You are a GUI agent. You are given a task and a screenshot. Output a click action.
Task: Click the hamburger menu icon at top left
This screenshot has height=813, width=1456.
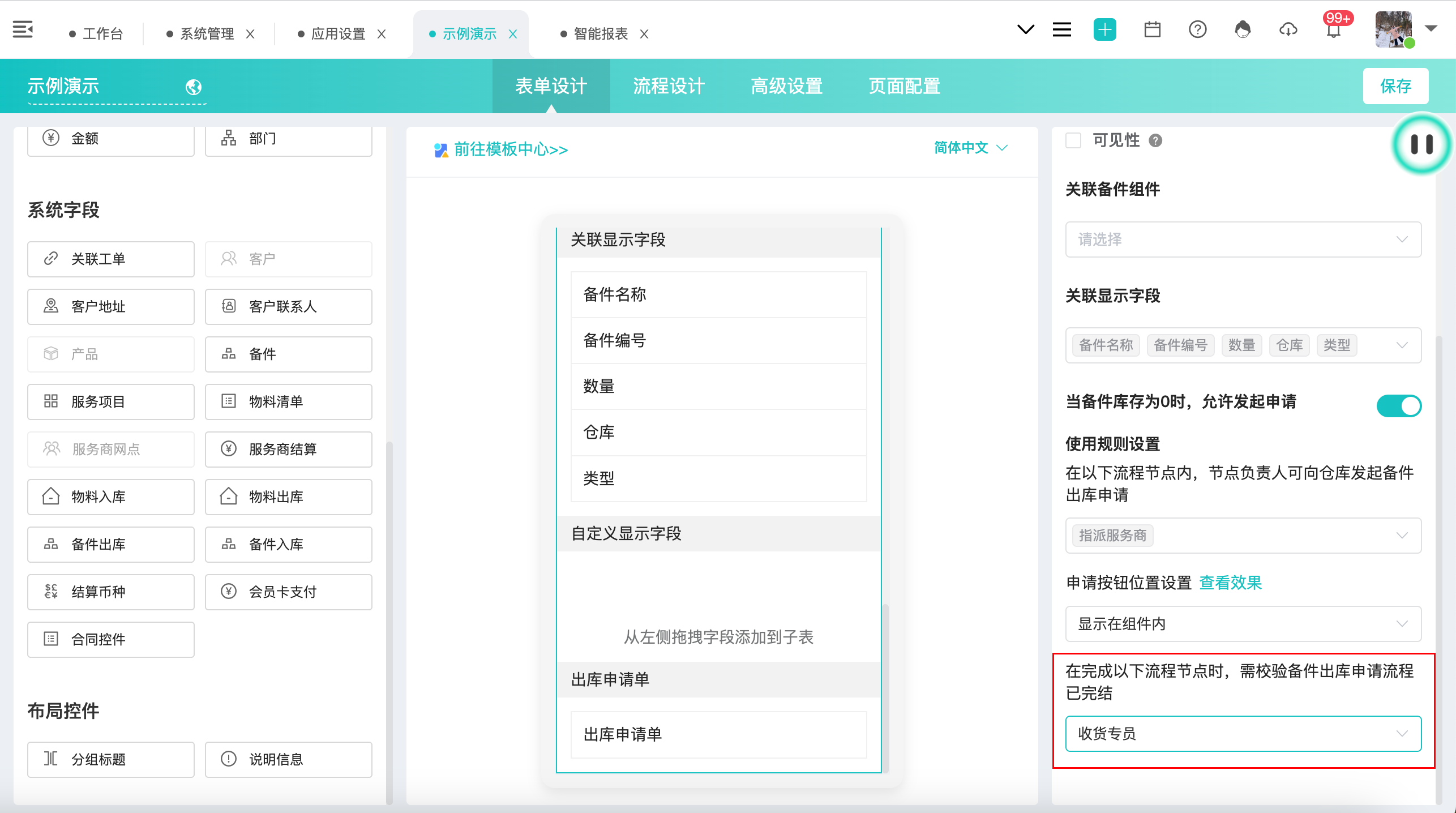(x=23, y=29)
